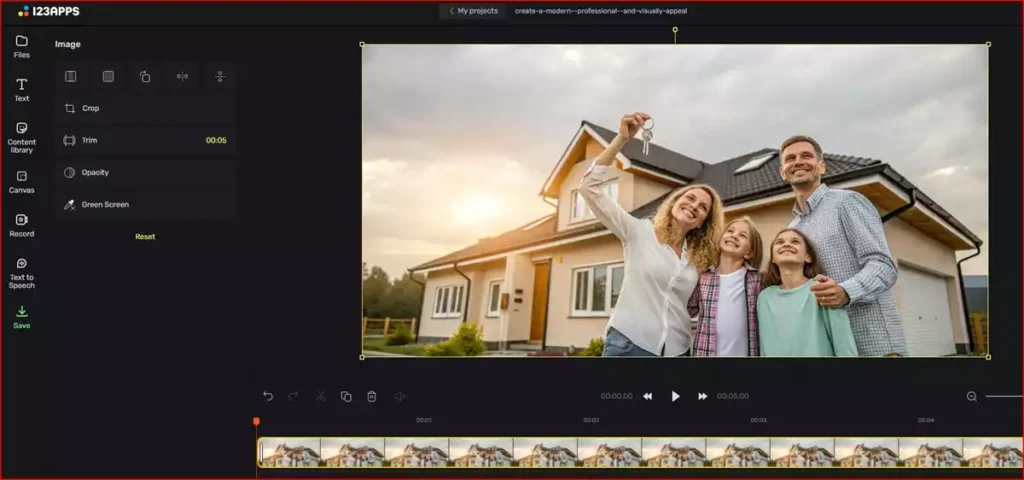Screen dimensions: 1024x480
Task: Go back to My projects
Action: pyautogui.click(x=473, y=11)
